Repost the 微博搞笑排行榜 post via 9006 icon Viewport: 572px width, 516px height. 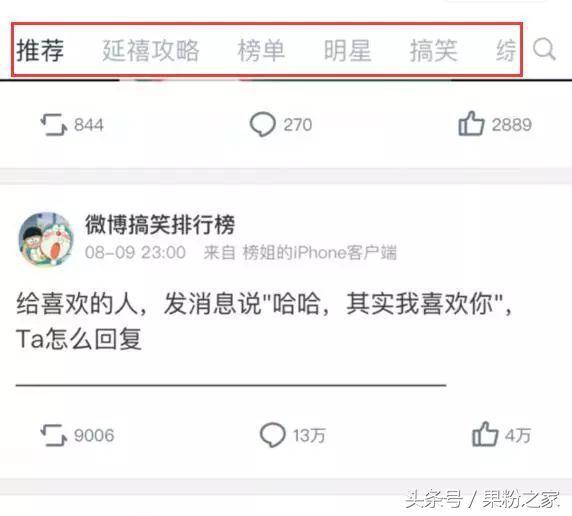(54, 435)
